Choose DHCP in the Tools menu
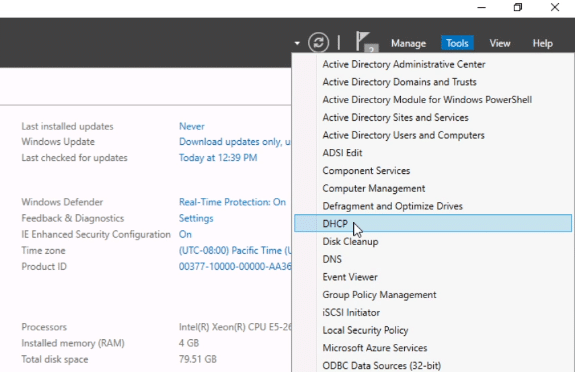575x372 pixels. point(433,223)
